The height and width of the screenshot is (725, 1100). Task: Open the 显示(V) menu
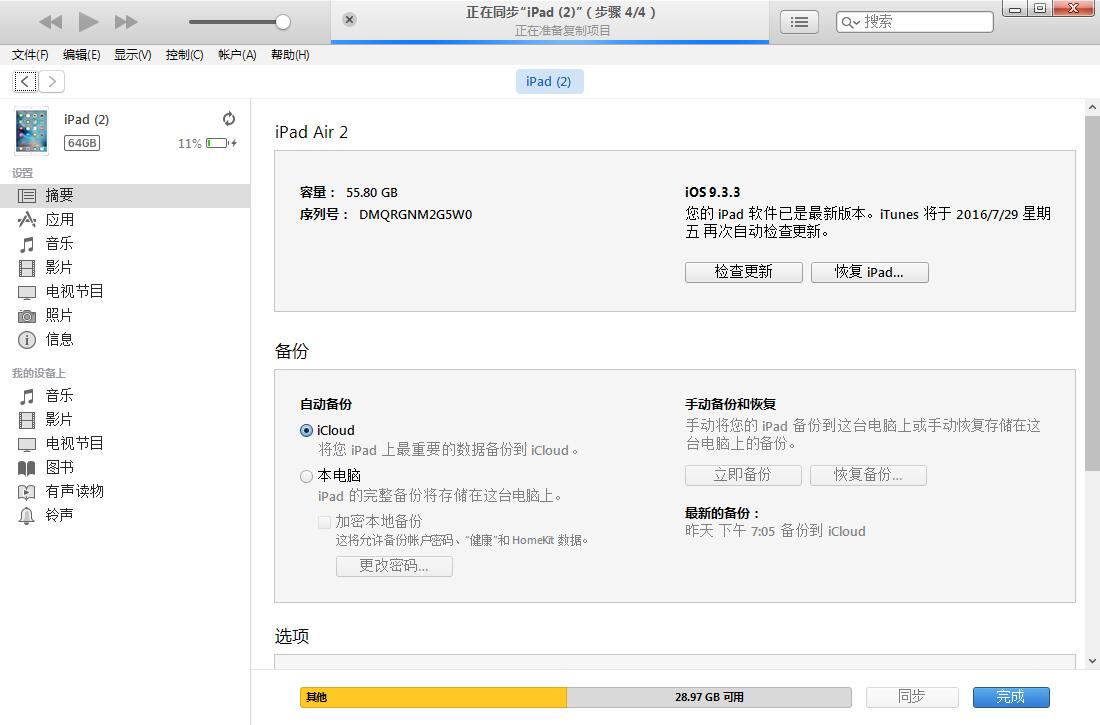[133, 55]
